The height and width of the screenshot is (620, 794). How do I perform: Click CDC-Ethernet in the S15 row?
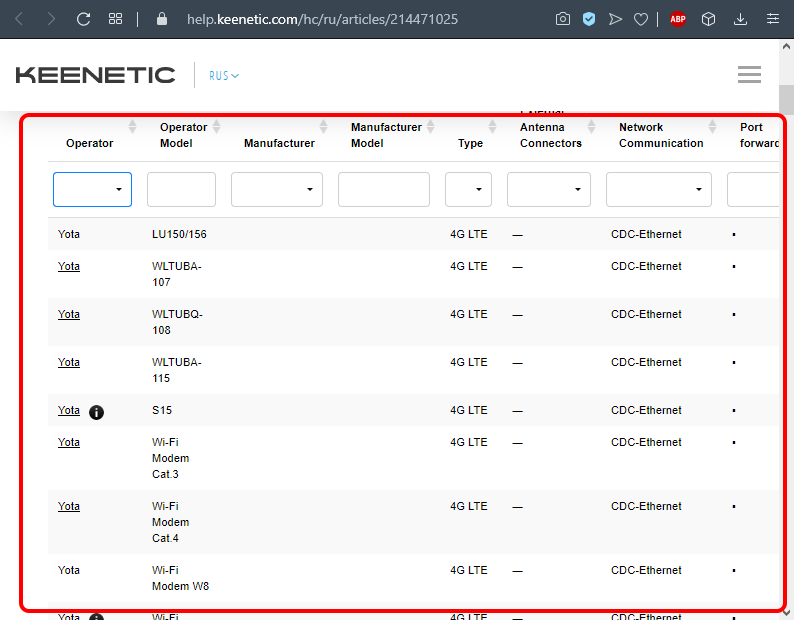647,410
